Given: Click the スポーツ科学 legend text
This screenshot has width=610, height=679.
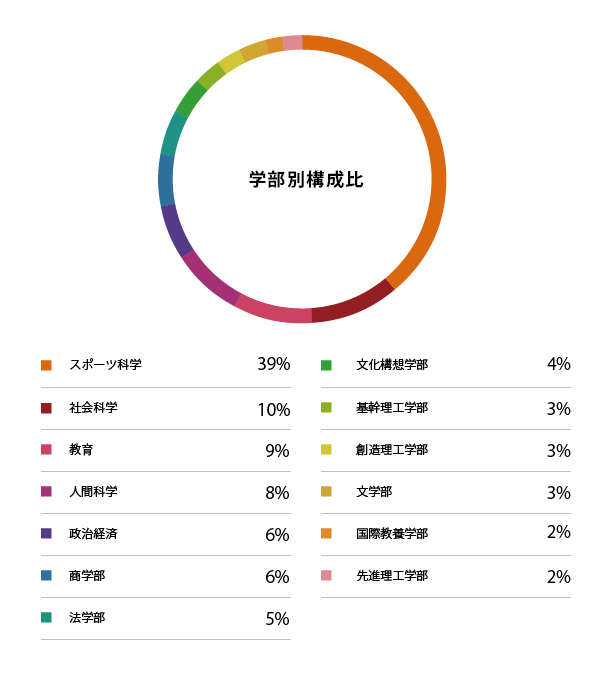Looking at the screenshot, I should coord(105,365).
